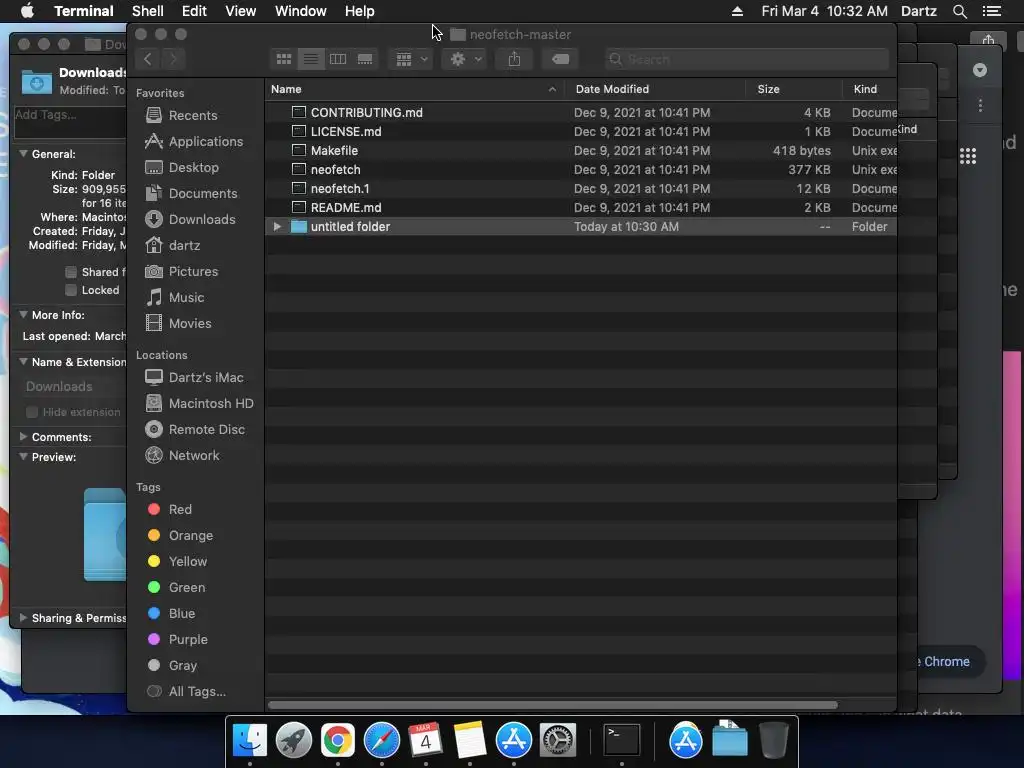
Task: Click the Edit Tags toolbar button
Action: click(x=560, y=59)
